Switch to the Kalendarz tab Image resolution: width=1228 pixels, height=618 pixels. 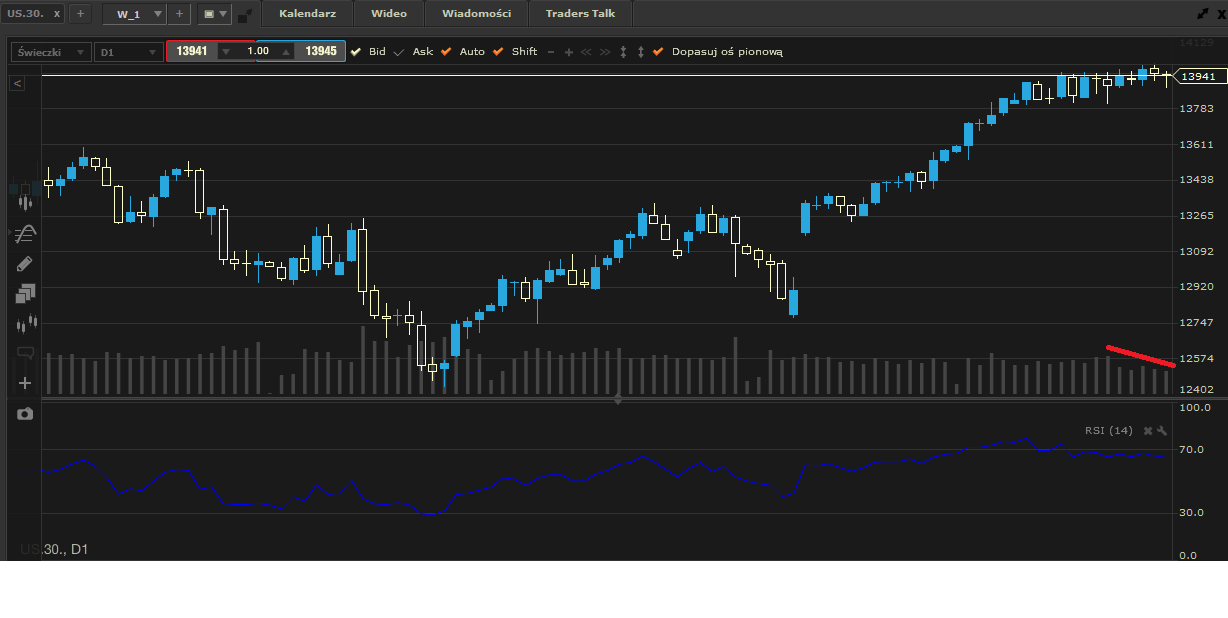tap(307, 14)
